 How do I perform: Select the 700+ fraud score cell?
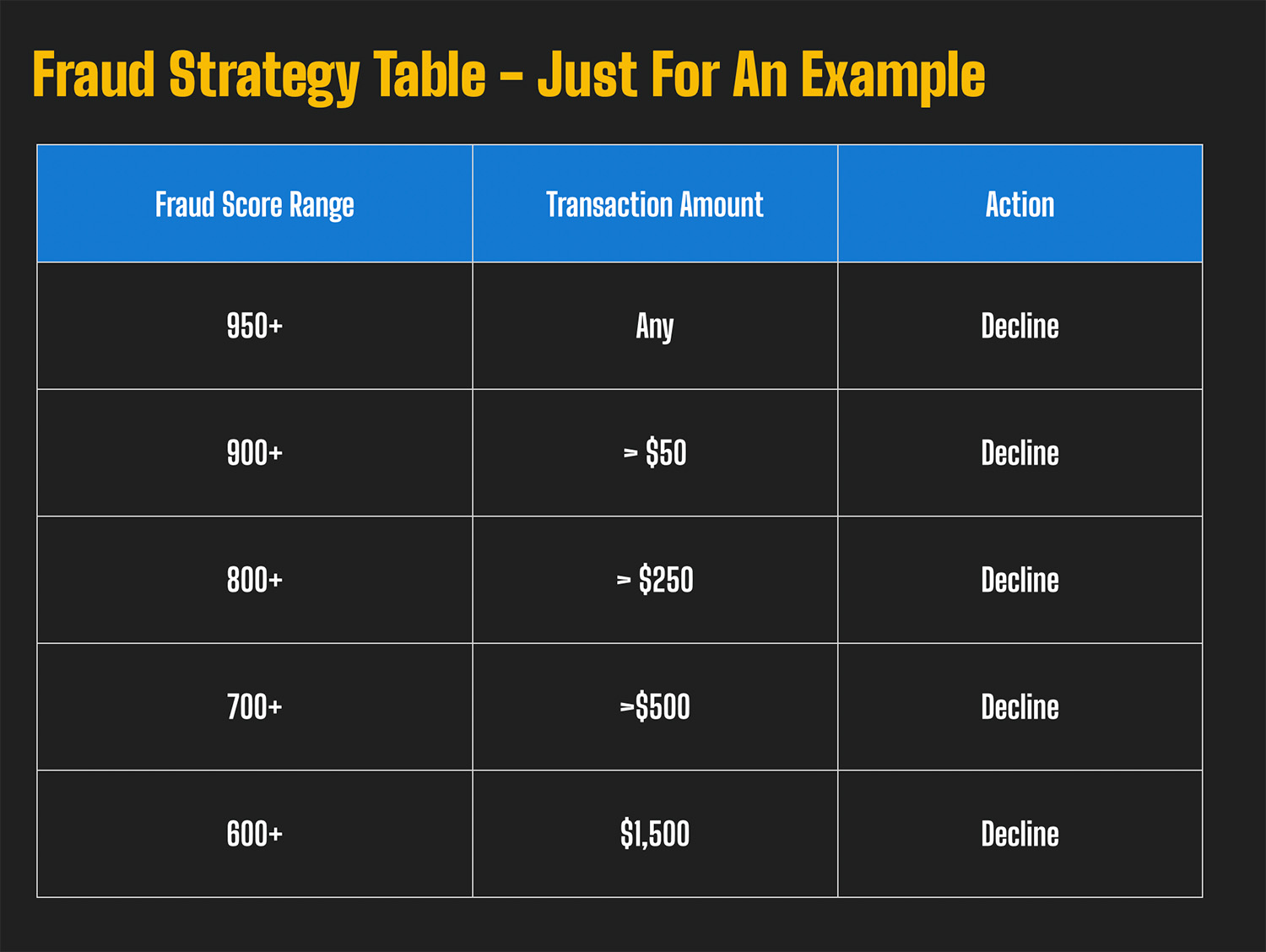[x=254, y=707]
